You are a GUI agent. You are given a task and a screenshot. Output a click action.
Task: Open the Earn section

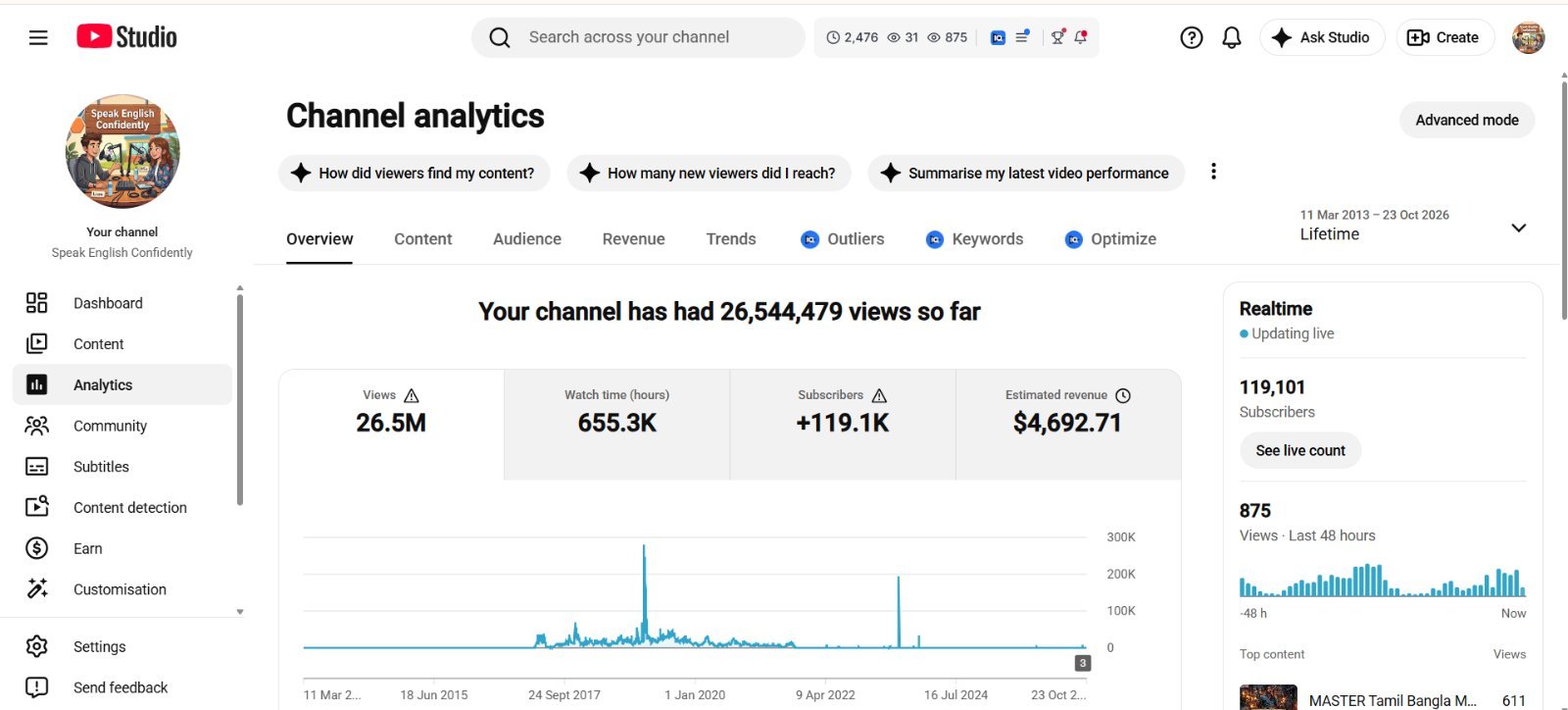(122, 549)
